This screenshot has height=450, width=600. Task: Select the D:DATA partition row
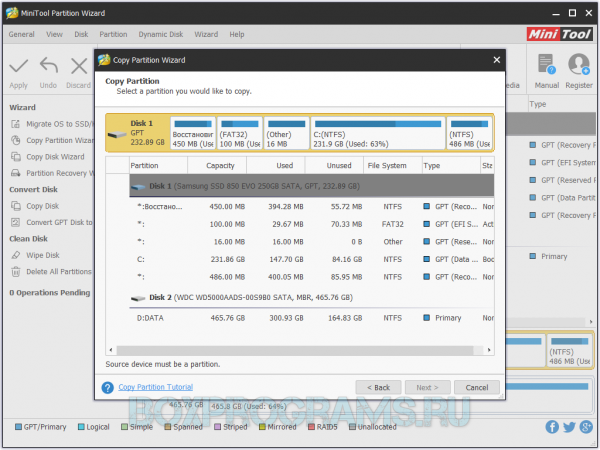pyautogui.click(x=311, y=318)
